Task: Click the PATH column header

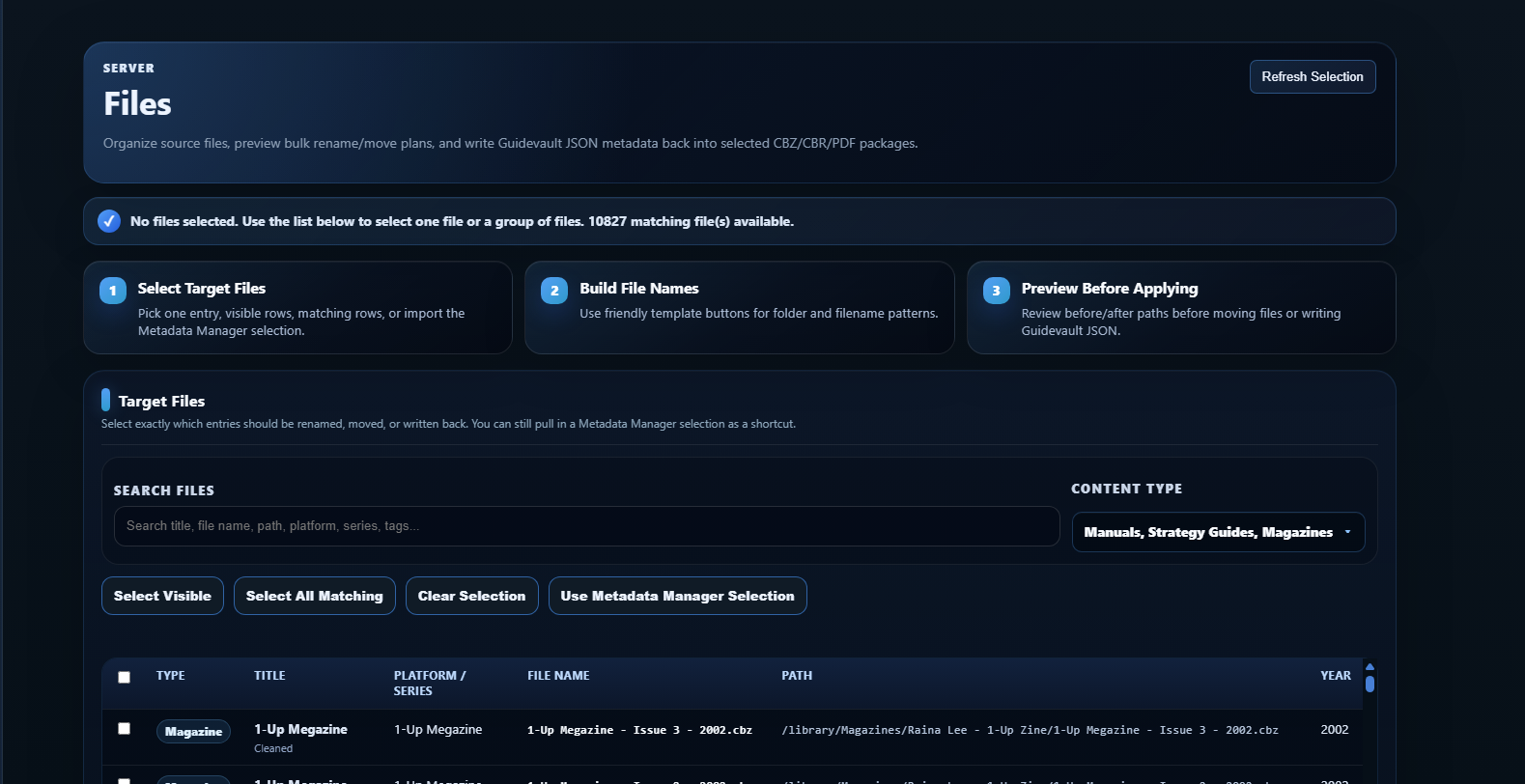Action: click(797, 676)
